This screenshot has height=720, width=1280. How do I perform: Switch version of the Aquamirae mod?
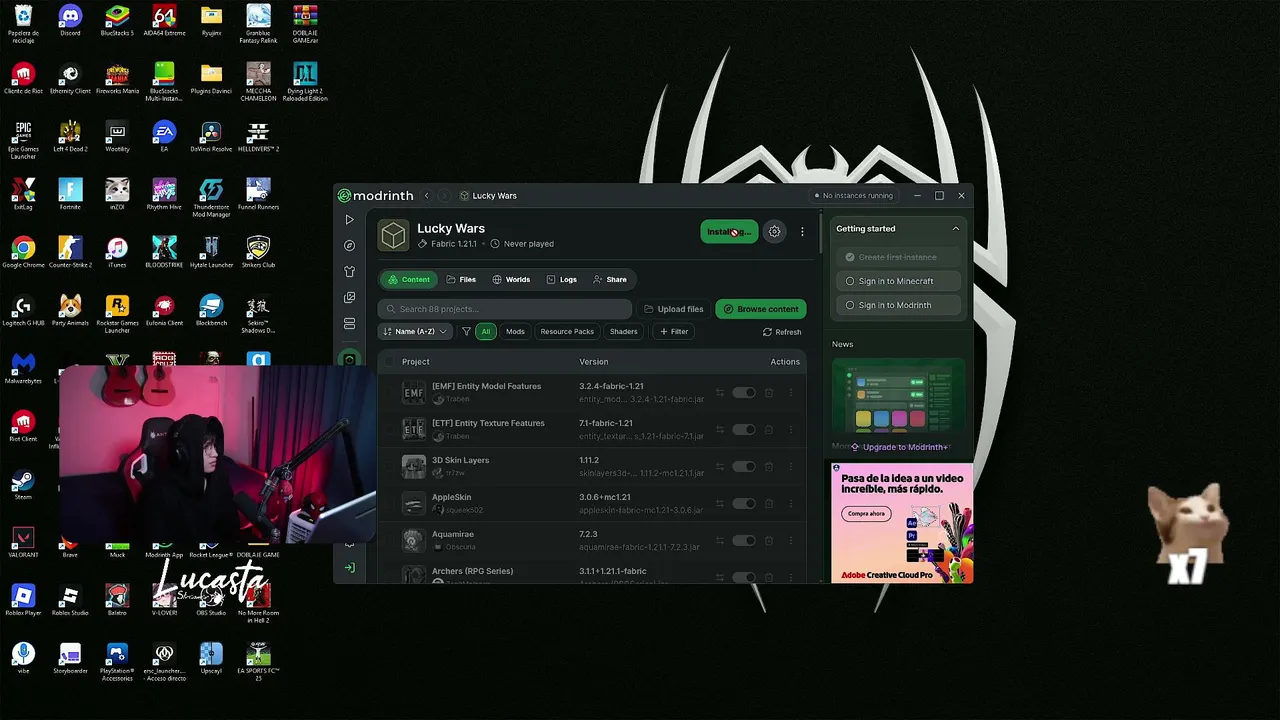[720, 541]
